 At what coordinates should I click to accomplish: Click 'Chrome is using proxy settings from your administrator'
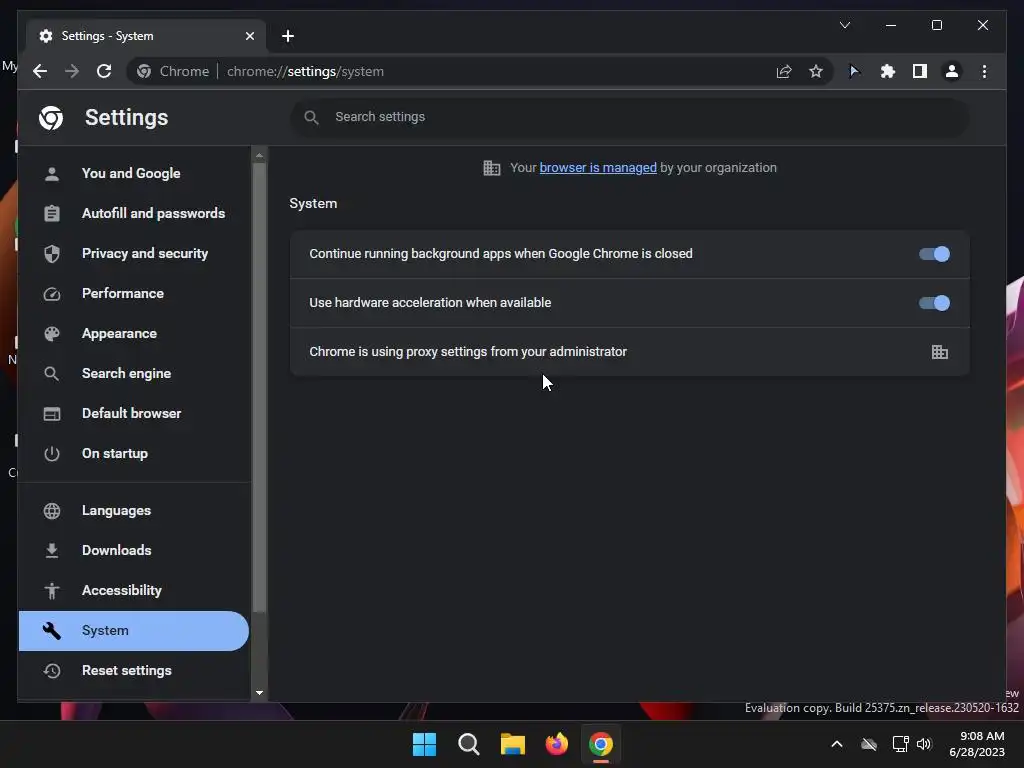click(468, 351)
